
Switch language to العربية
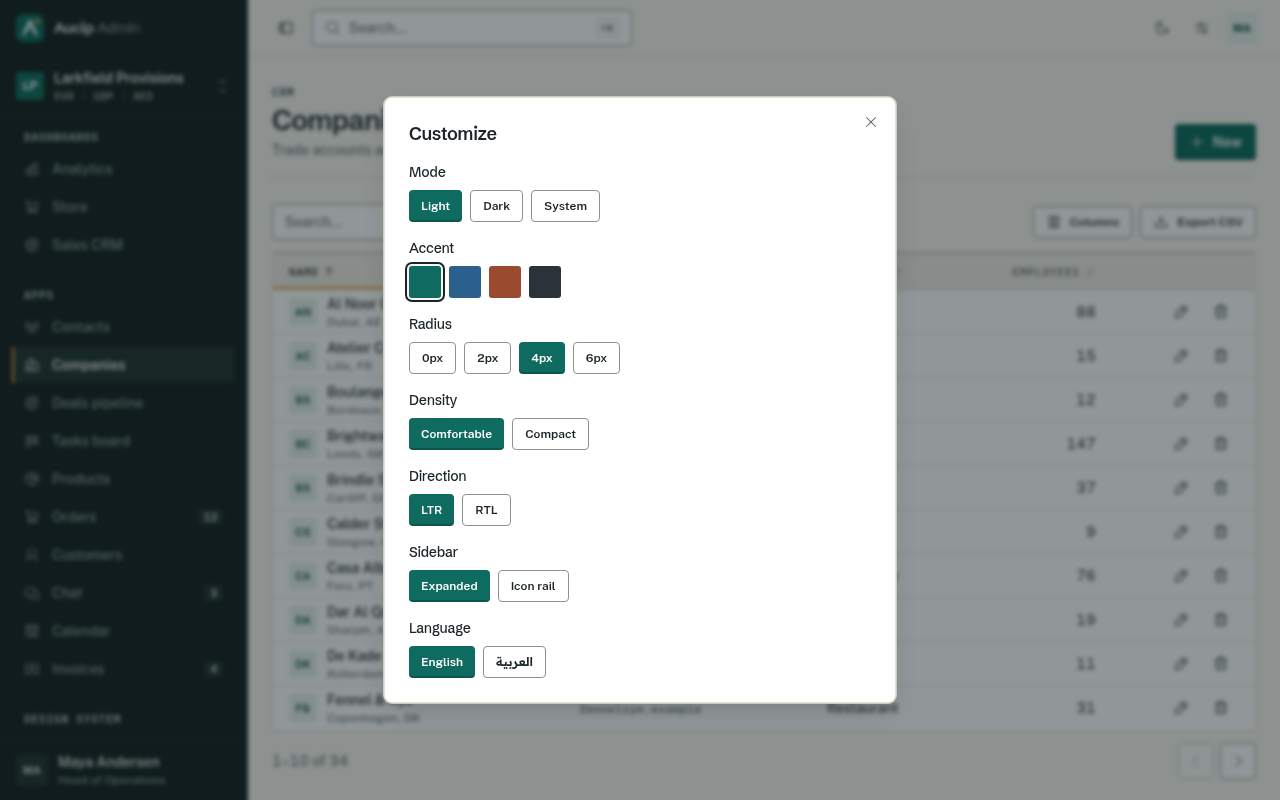(x=514, y=662)
